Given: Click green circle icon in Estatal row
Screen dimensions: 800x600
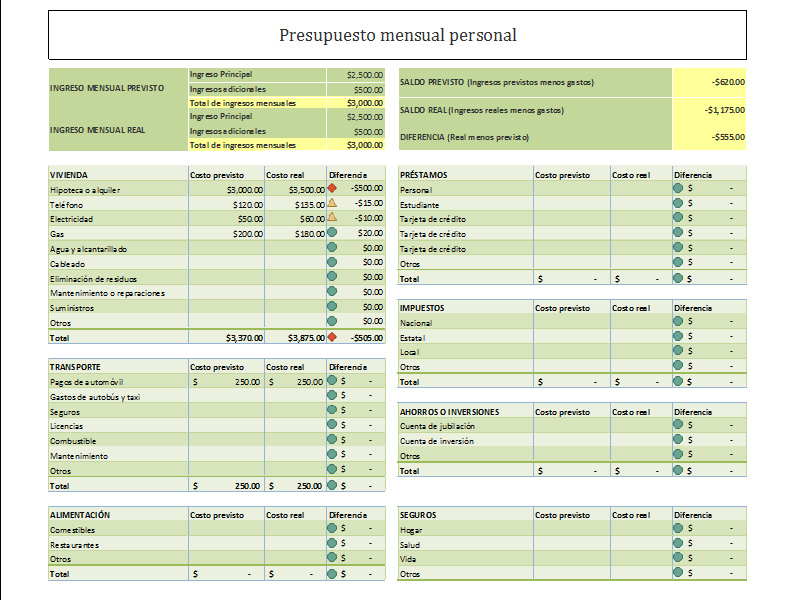Looking at the screenshot, I should (x=678, y=336).
